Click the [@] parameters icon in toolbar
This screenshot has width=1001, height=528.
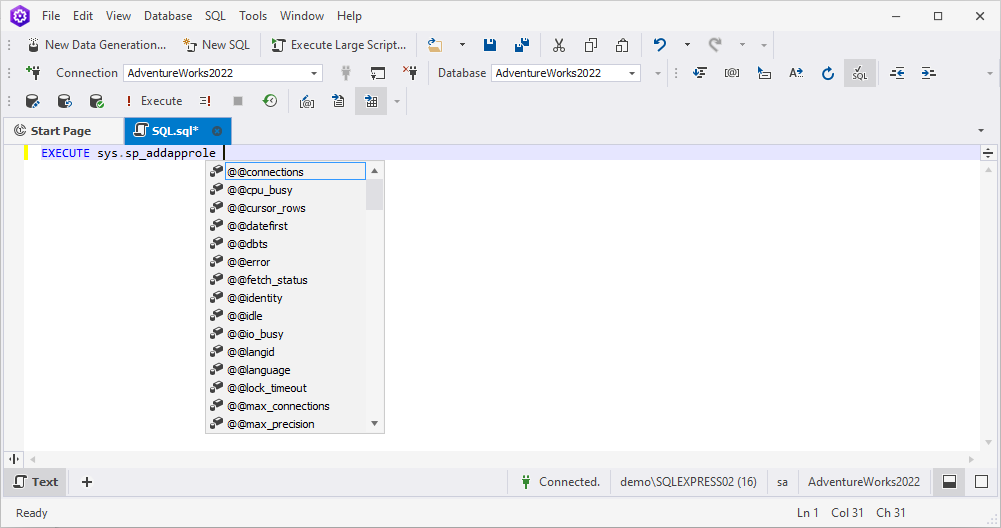tap(732, 73)
